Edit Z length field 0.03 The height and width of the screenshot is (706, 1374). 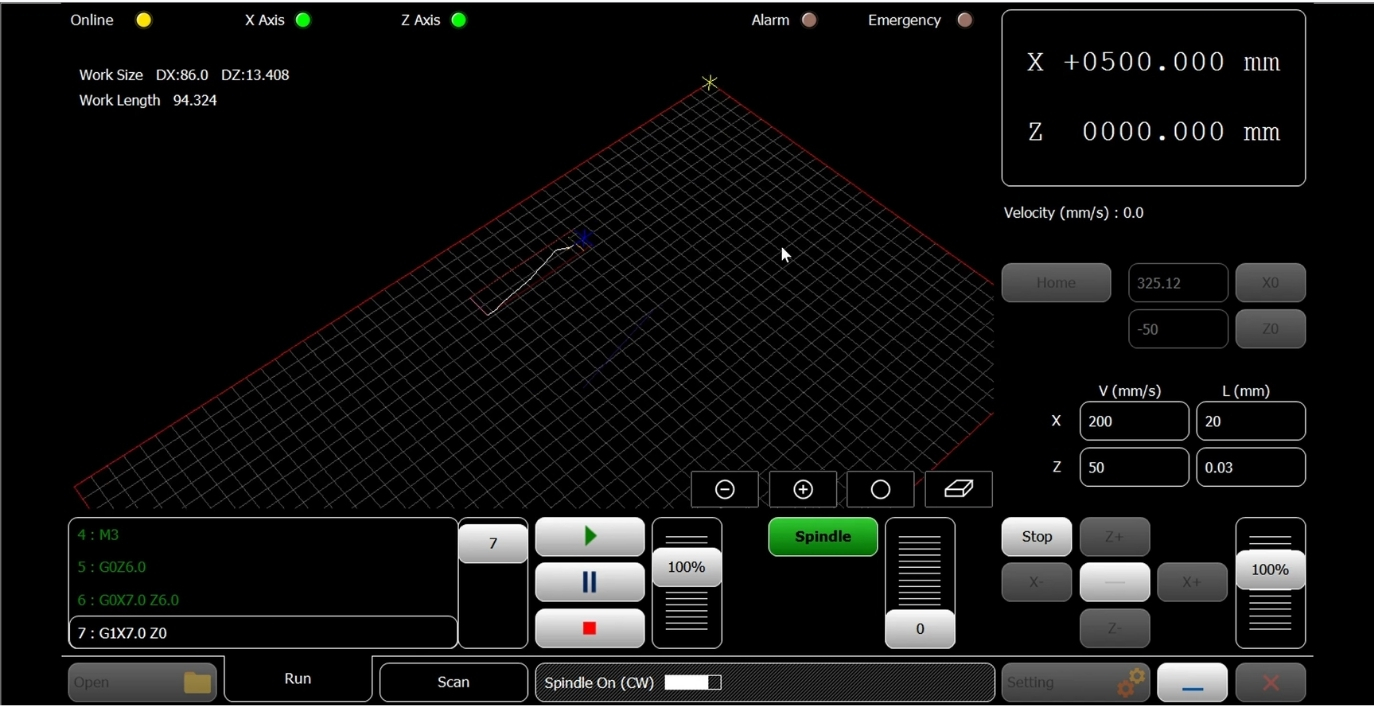pyautogui.click(x=1251, y=467)
